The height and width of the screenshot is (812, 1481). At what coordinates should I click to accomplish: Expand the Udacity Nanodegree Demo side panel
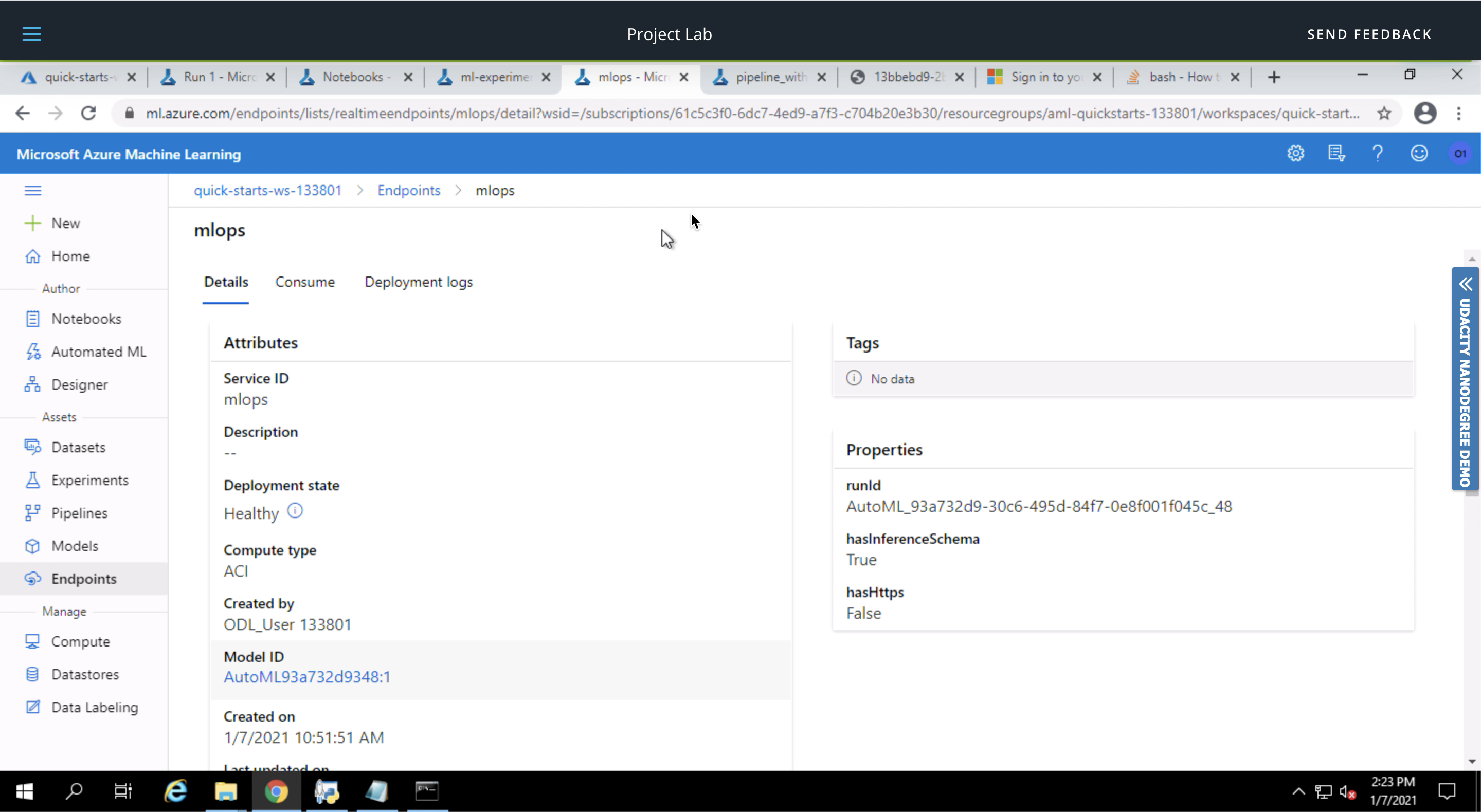1465,284
